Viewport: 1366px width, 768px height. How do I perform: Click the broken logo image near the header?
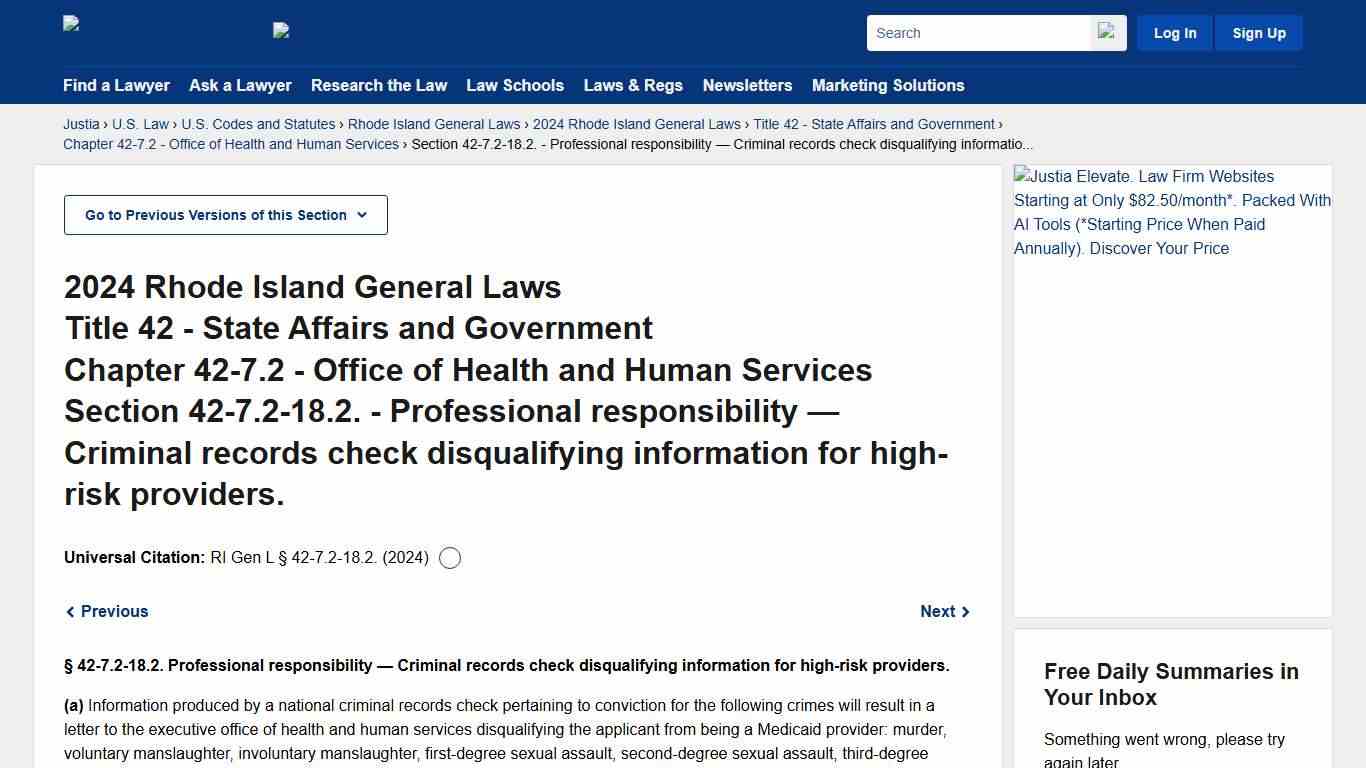[x=281, y=30]
